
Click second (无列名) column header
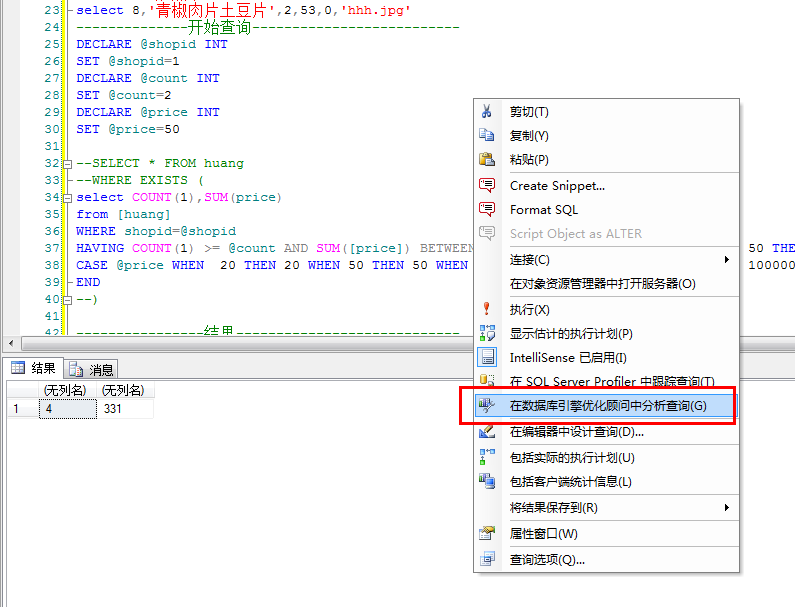[125, 390]
